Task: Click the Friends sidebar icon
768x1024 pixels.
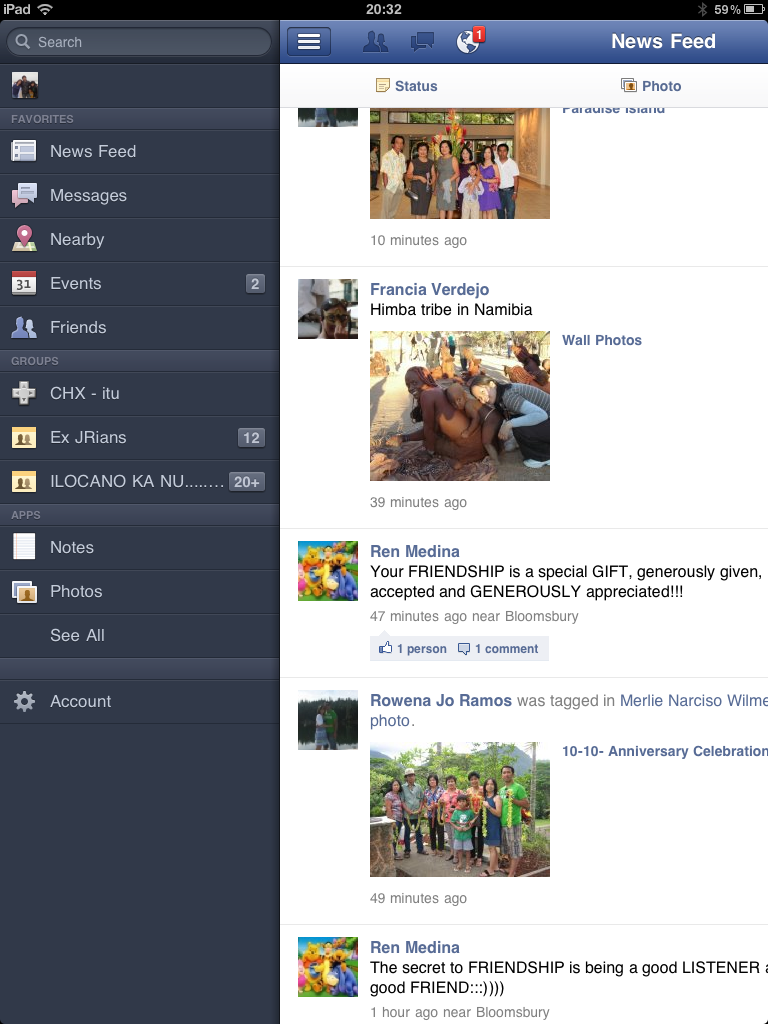Action: click(x=24, y=327)
